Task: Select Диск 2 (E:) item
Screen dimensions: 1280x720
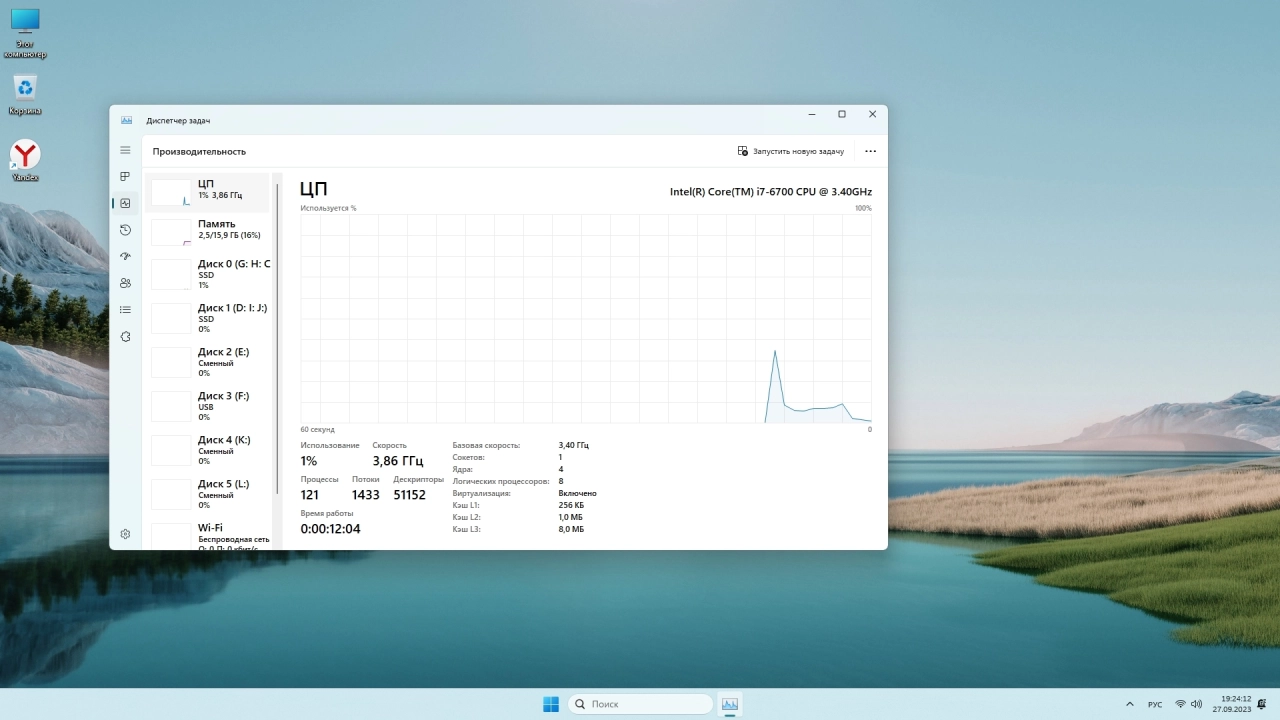Action: pyautogui.click(x=208, y=362)
